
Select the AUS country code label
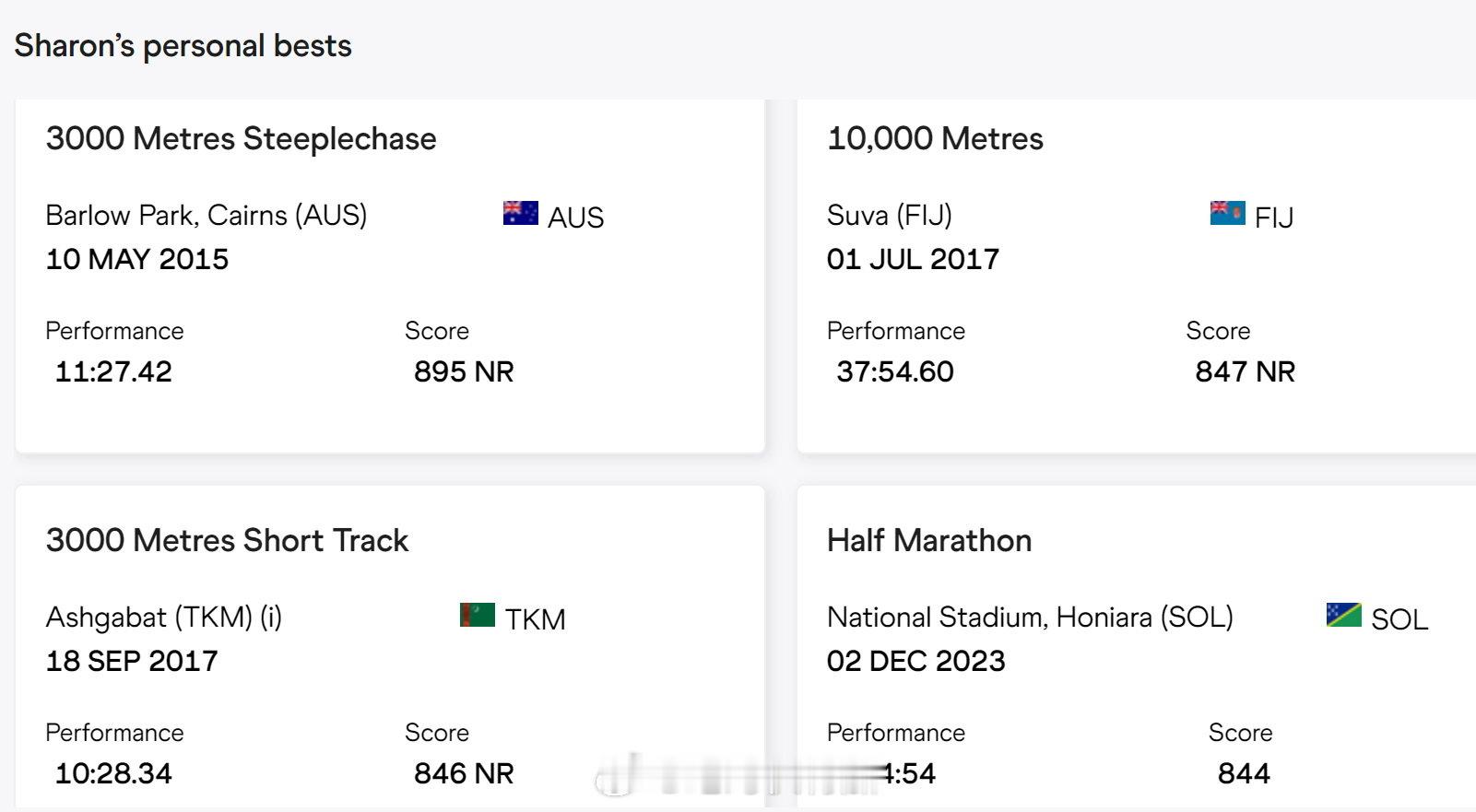click(575, 218)
